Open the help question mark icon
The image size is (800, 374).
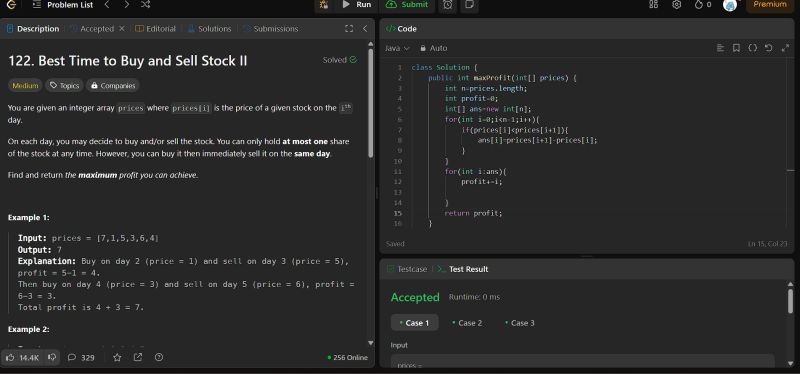tap(159, 358)
